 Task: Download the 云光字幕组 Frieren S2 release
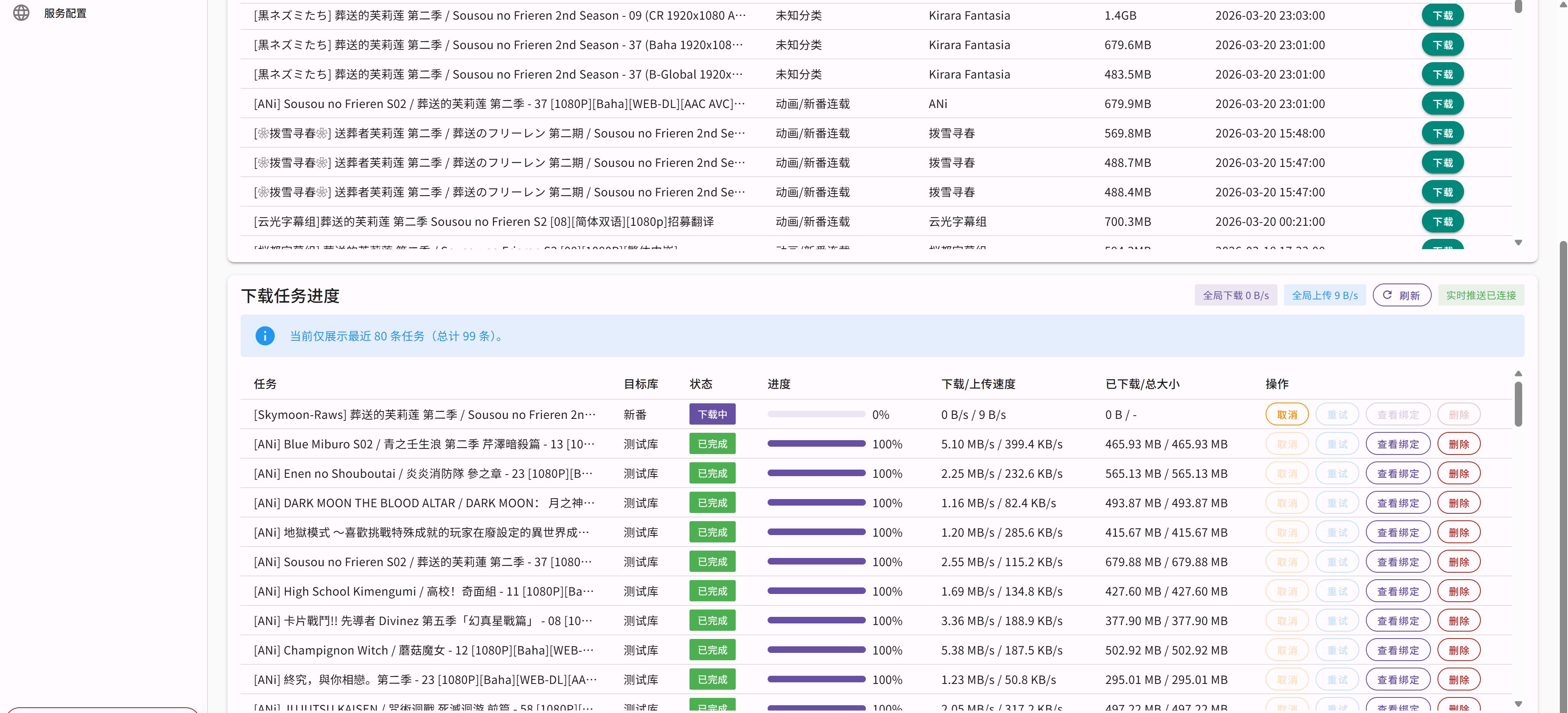tap(1442, 221)
